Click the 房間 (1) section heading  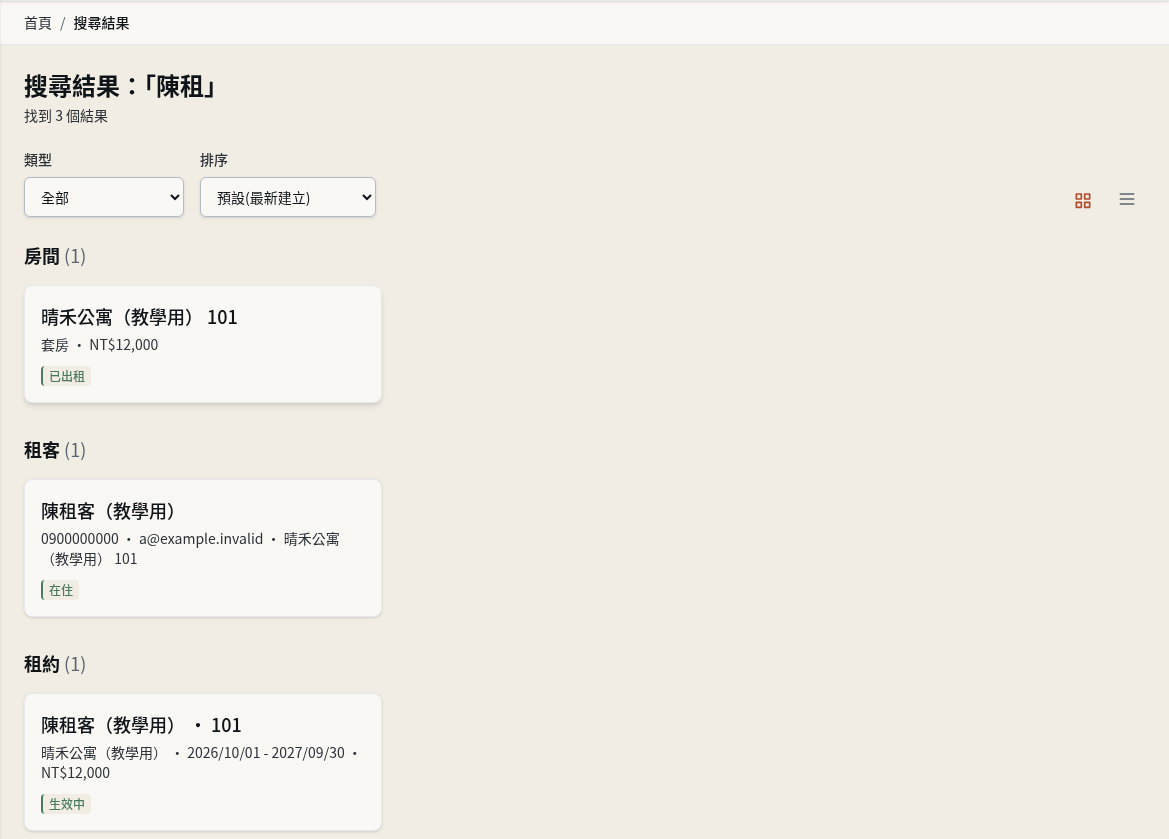[x=54, y=257]
